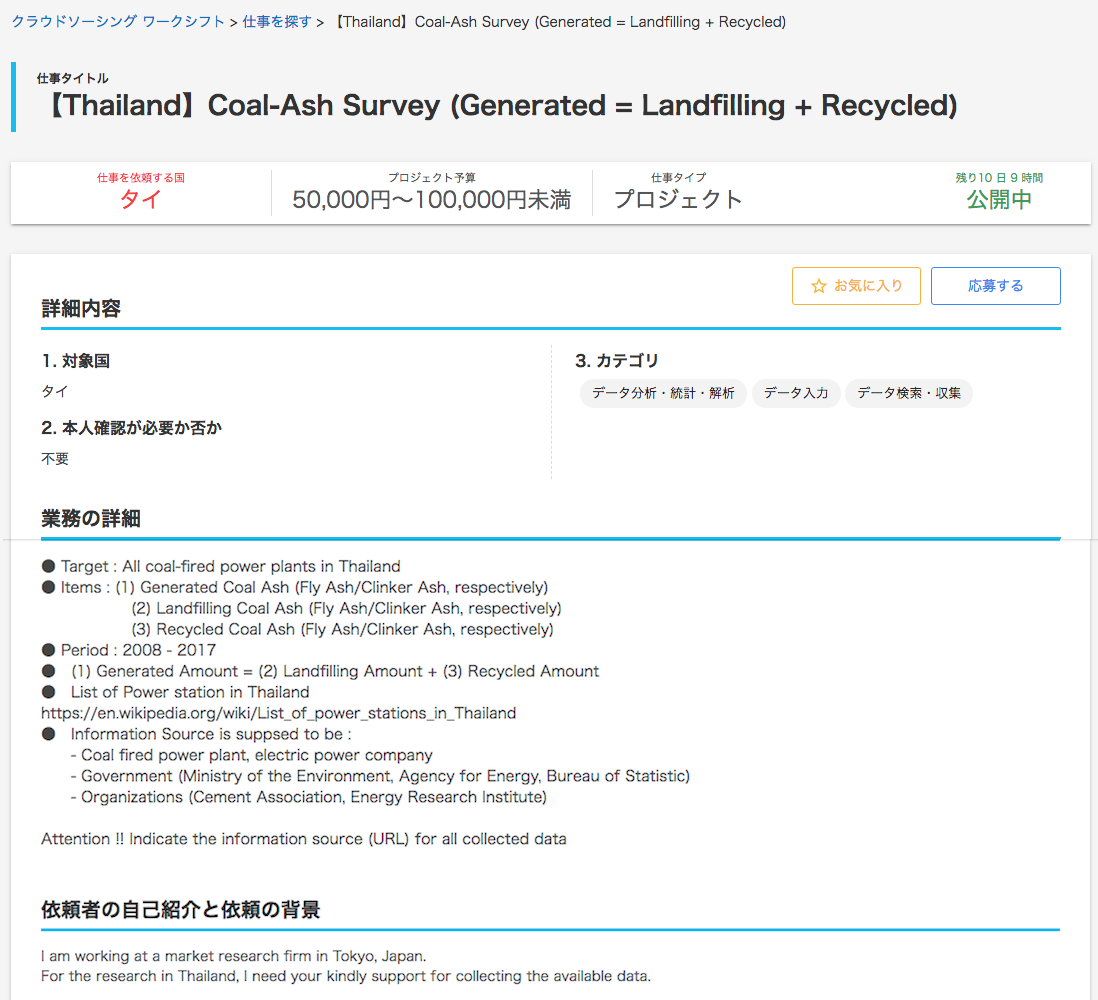Go to 仕事を探す in the breadcrumb
Viewport: 1098px width, 1000px height.
(x=277, y=22)
